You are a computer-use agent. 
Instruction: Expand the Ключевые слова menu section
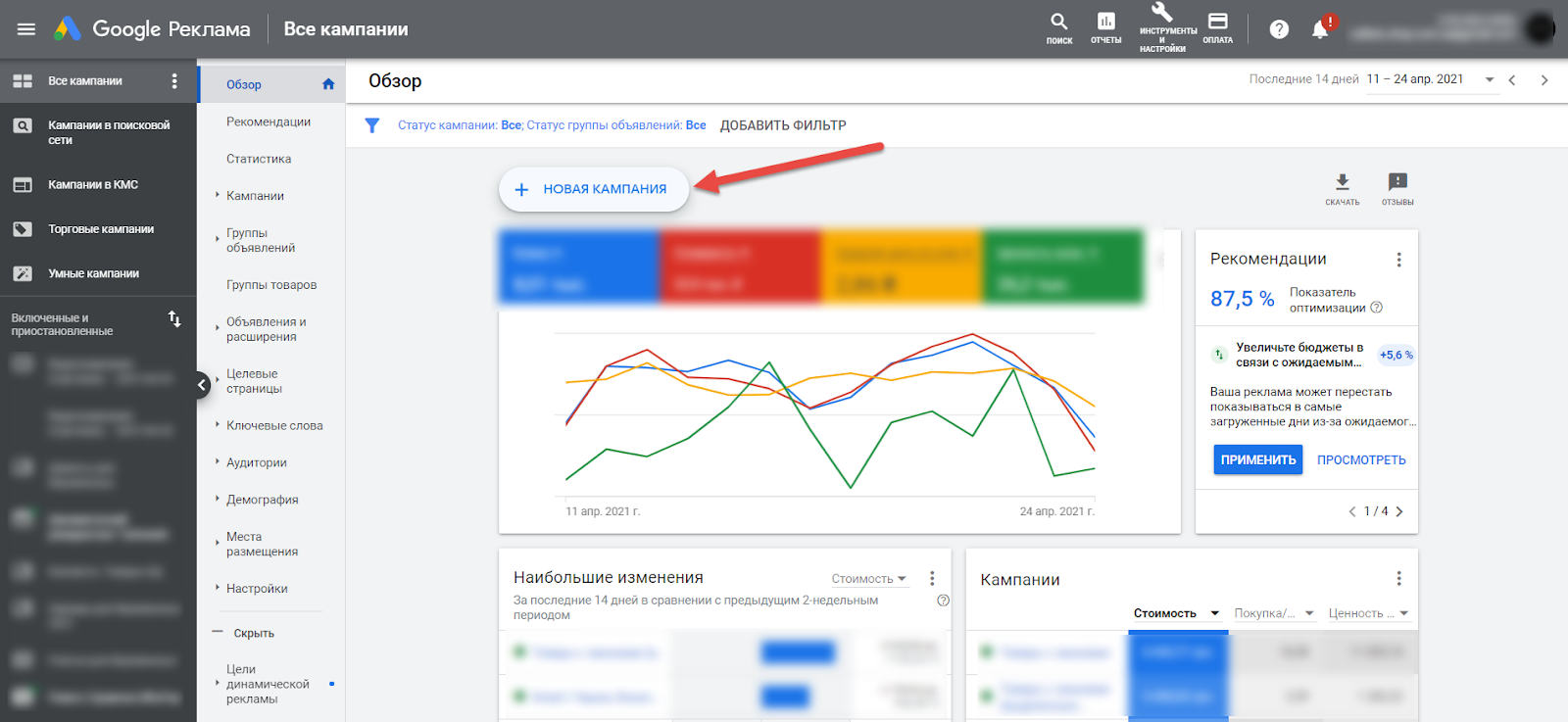tap(274, 426)
